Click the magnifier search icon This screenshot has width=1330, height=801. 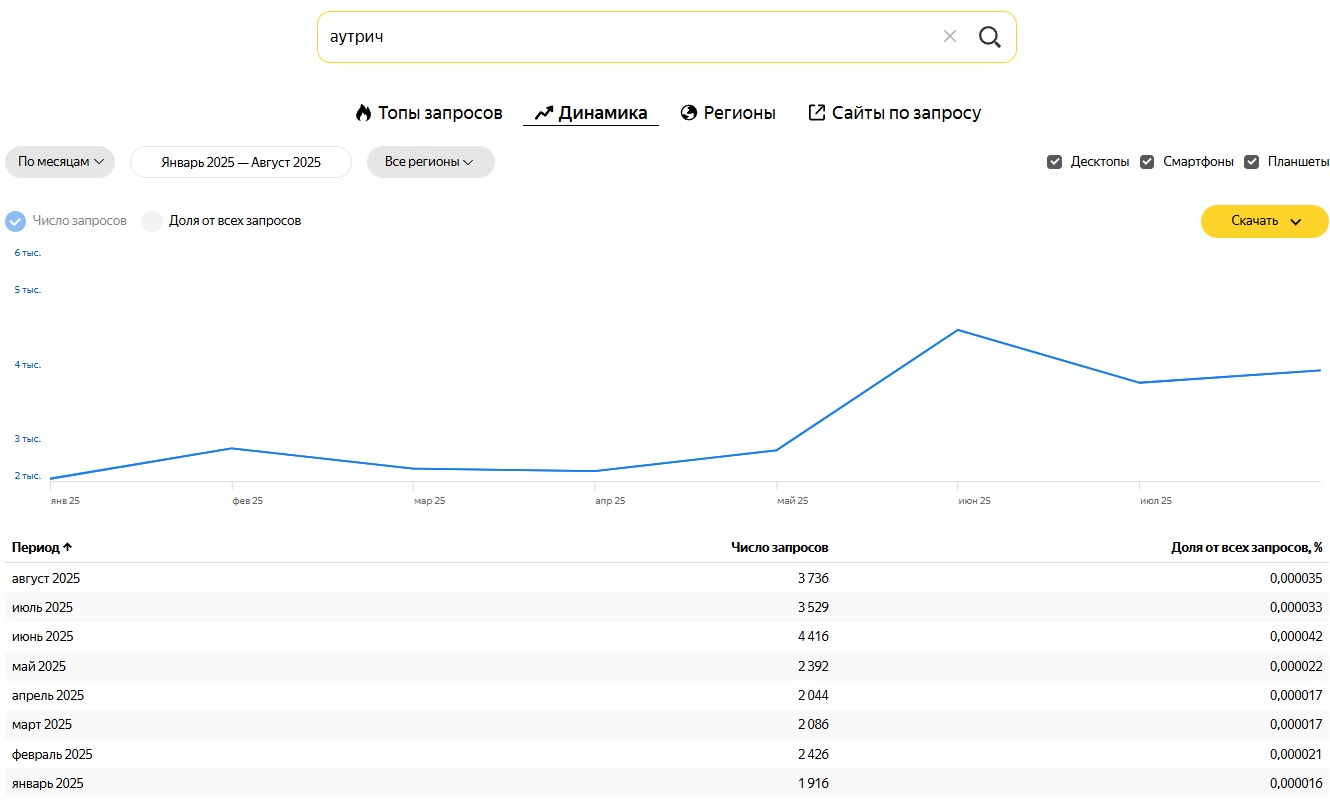pos(989,37)
